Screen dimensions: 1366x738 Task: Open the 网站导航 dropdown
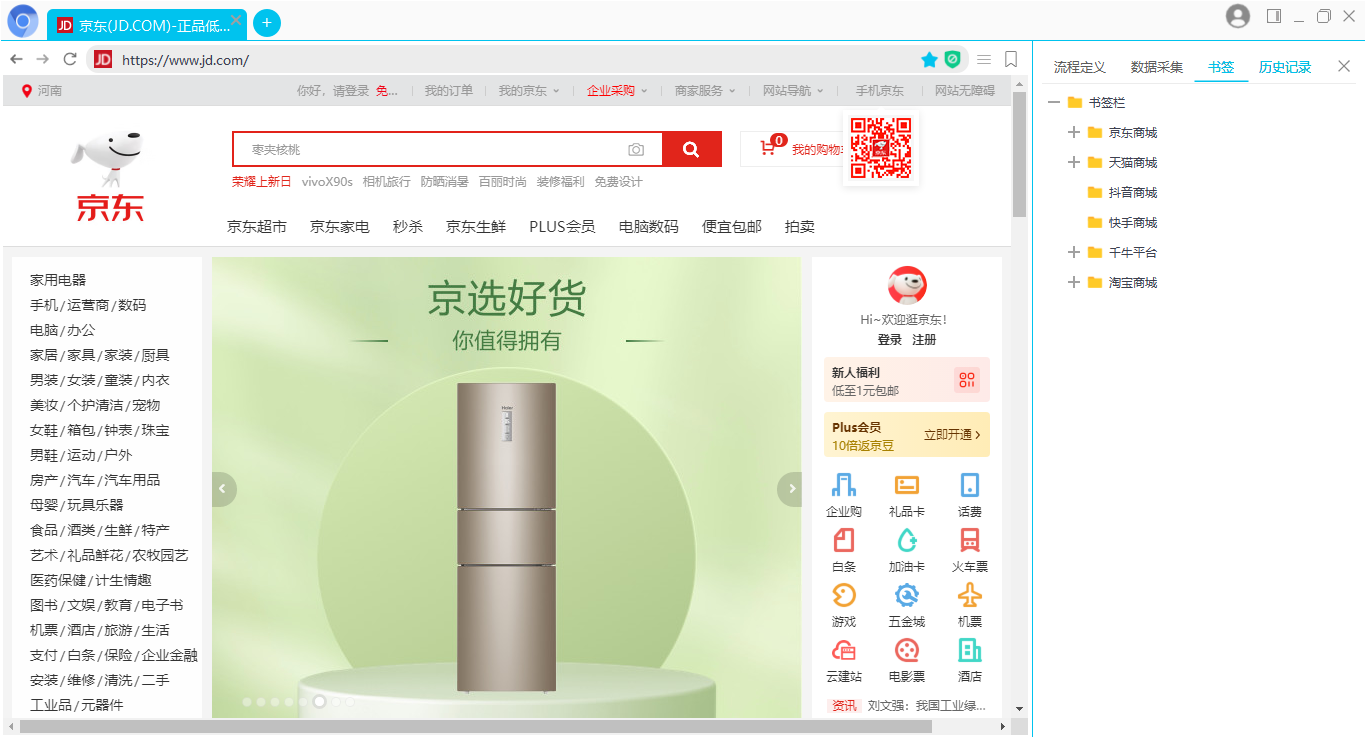click(793, 90)
